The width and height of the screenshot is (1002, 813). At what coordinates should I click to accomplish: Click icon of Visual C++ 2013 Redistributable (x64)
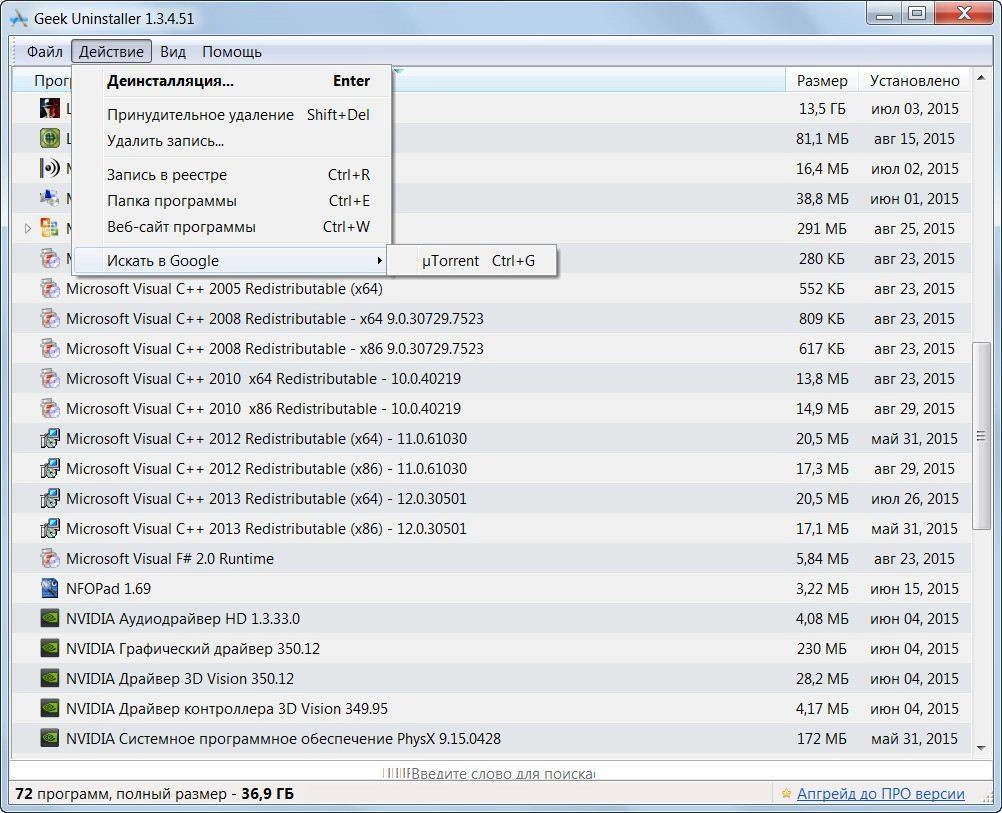coord(50,499)
